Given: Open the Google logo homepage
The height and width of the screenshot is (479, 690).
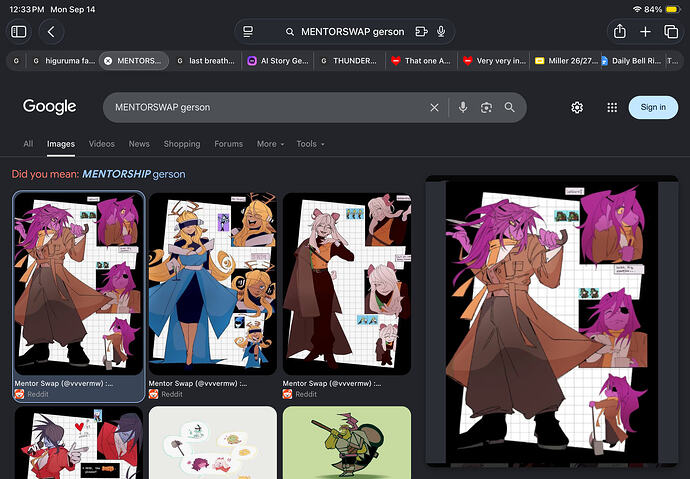Looking at the screenshot, I should 50,106.
